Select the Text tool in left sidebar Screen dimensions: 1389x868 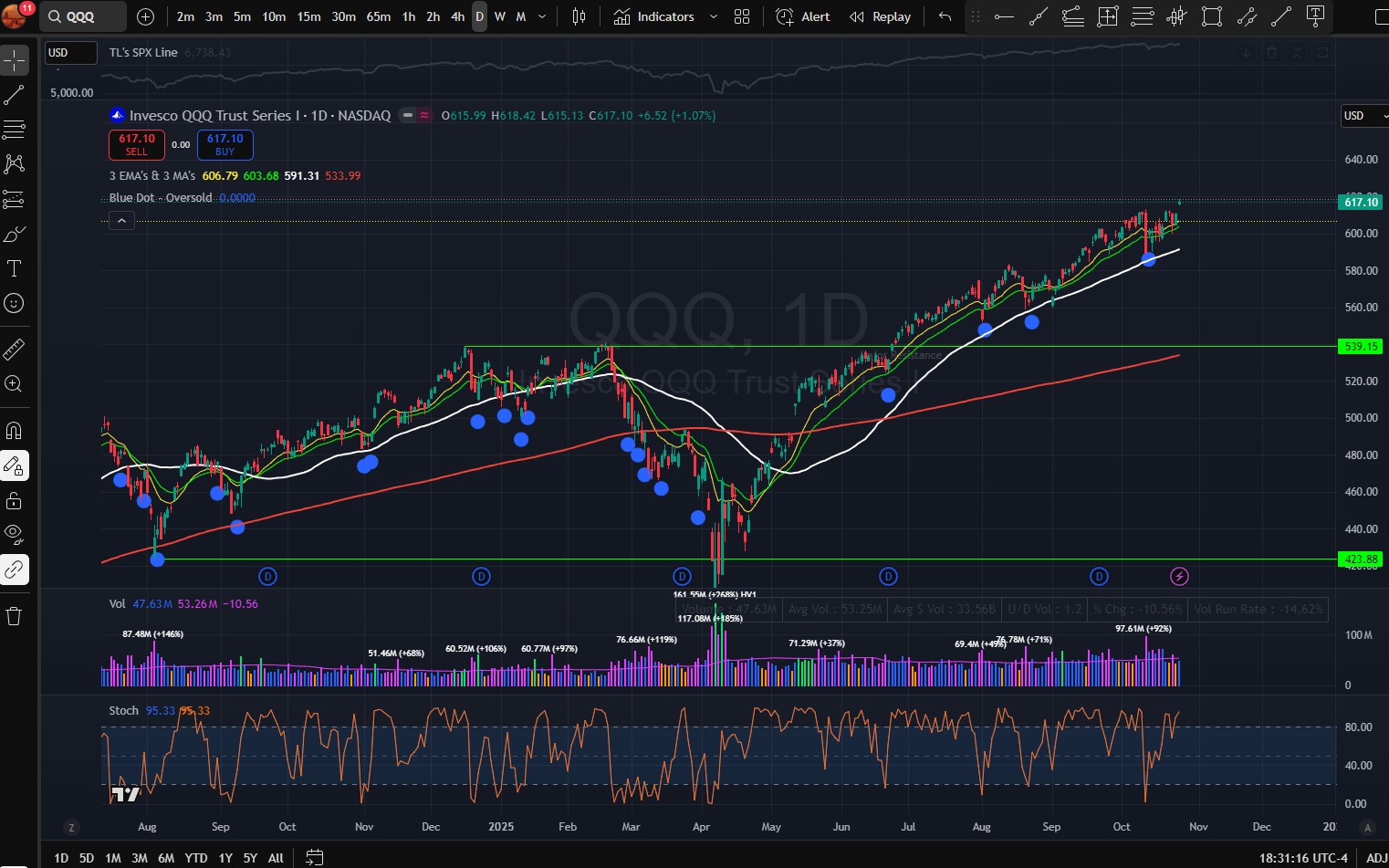point(15,268)
